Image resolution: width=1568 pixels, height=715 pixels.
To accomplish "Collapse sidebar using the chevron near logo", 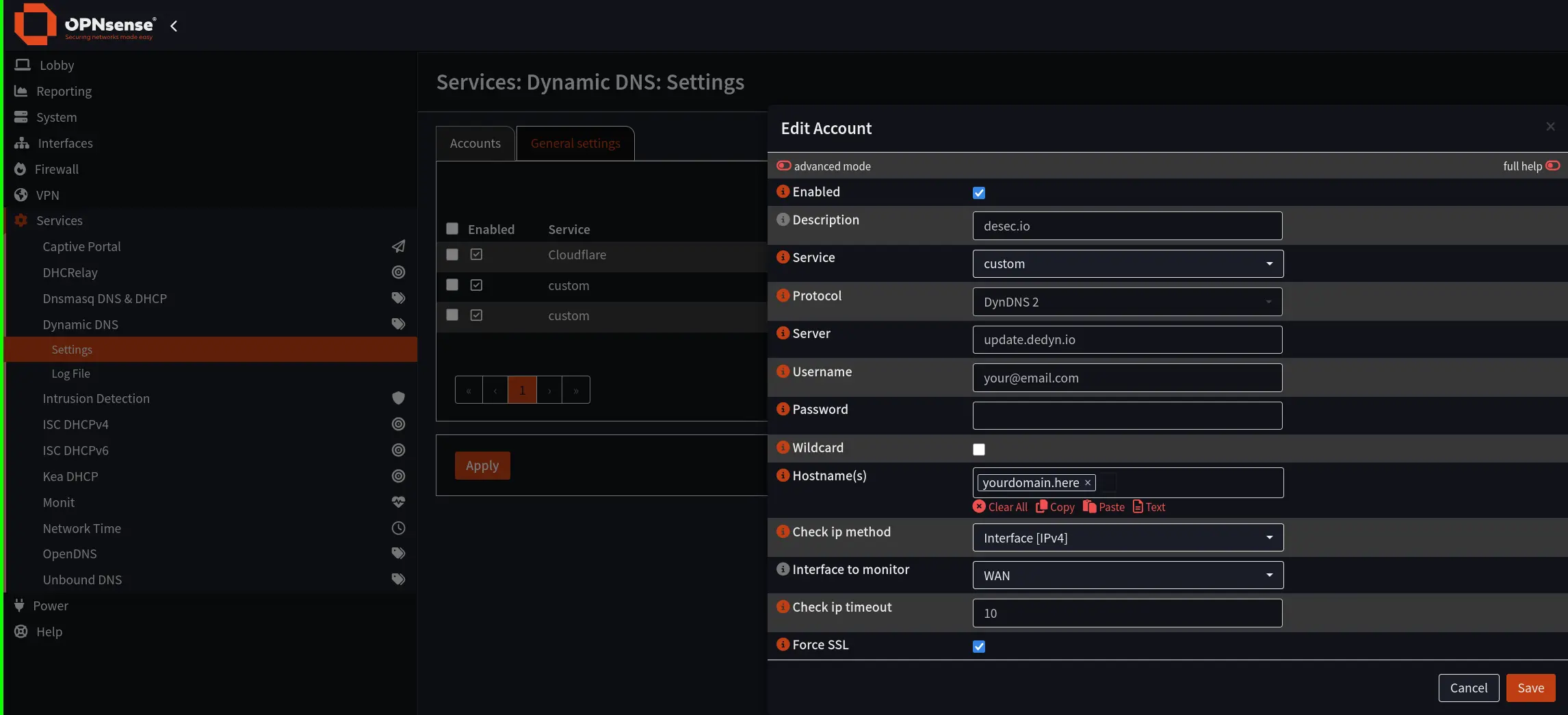I will 174,26.
